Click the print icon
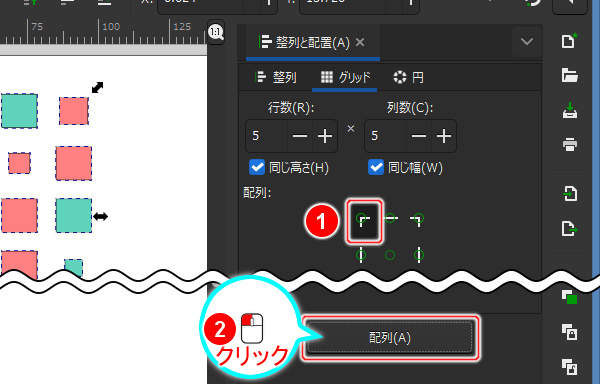The height and width of the screenshot is (384, 600). tap(570, 145)
